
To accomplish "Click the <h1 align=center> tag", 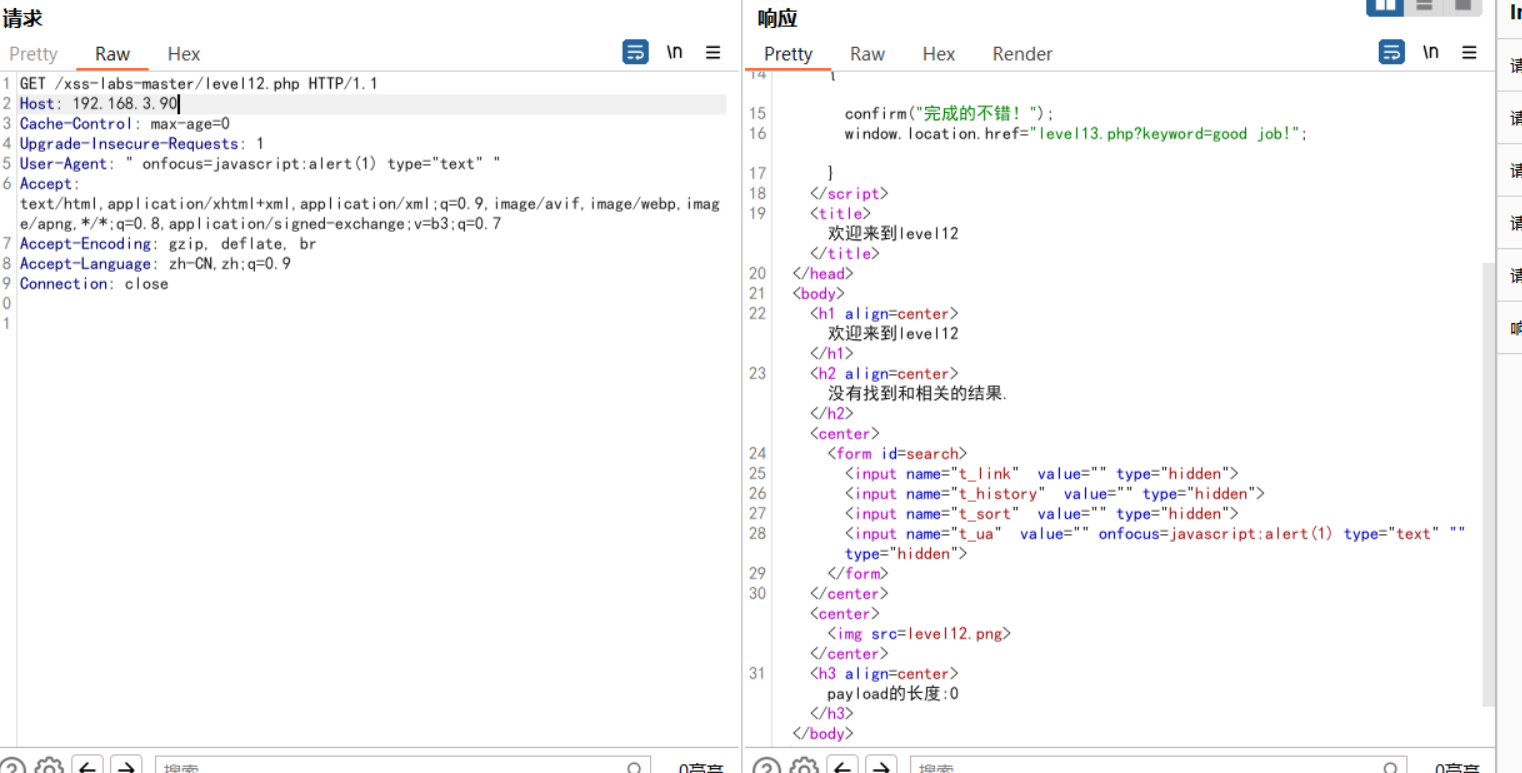I will tap(884, 313).
